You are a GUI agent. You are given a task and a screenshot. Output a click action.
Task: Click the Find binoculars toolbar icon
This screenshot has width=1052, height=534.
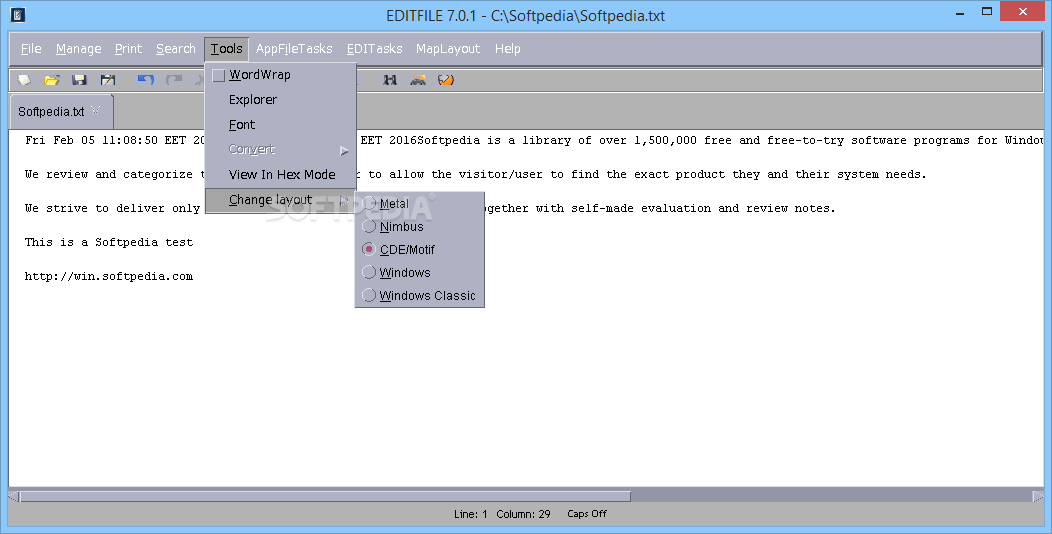(390, 80)
